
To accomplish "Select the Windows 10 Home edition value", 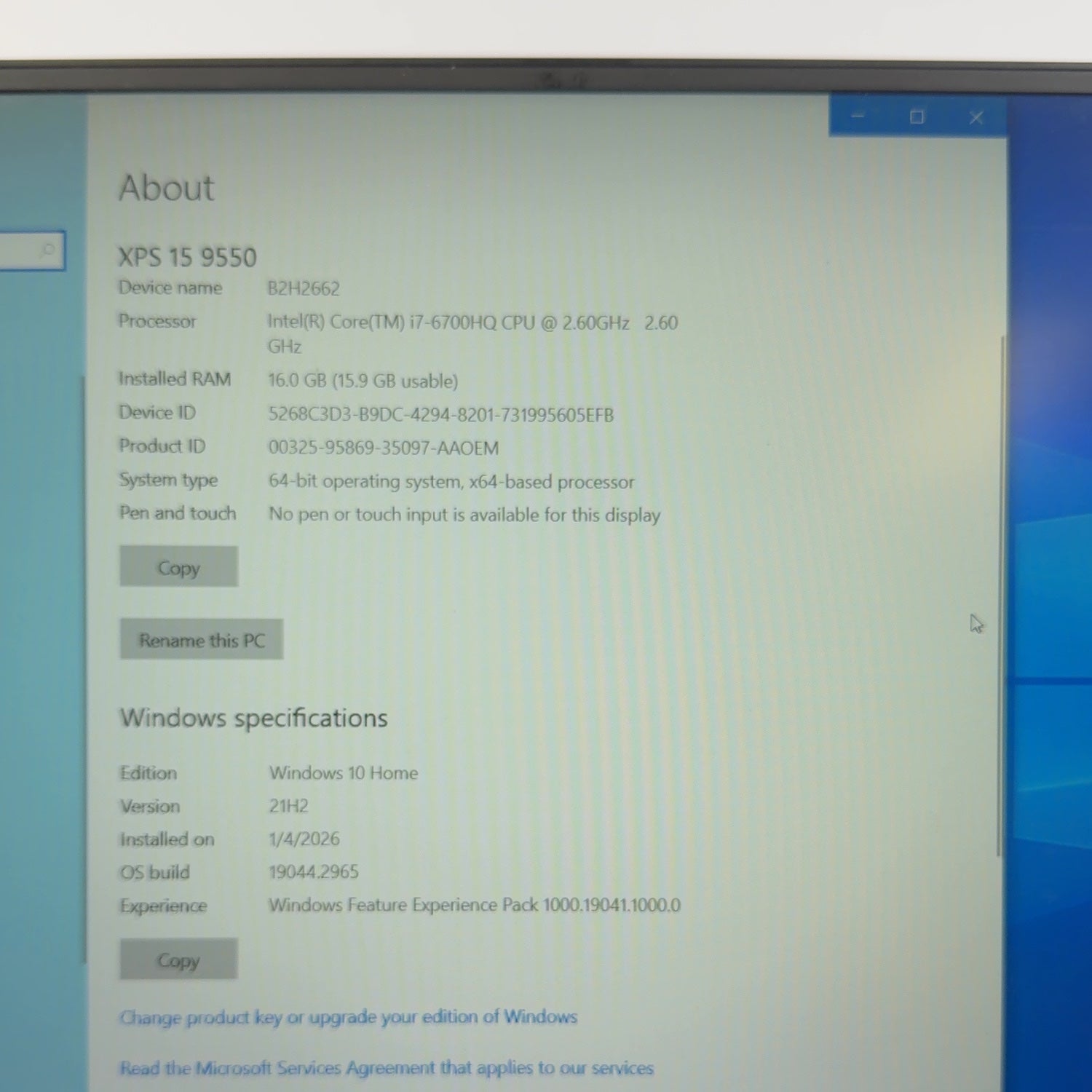I will pyautogui.click(x=344, y=772).
